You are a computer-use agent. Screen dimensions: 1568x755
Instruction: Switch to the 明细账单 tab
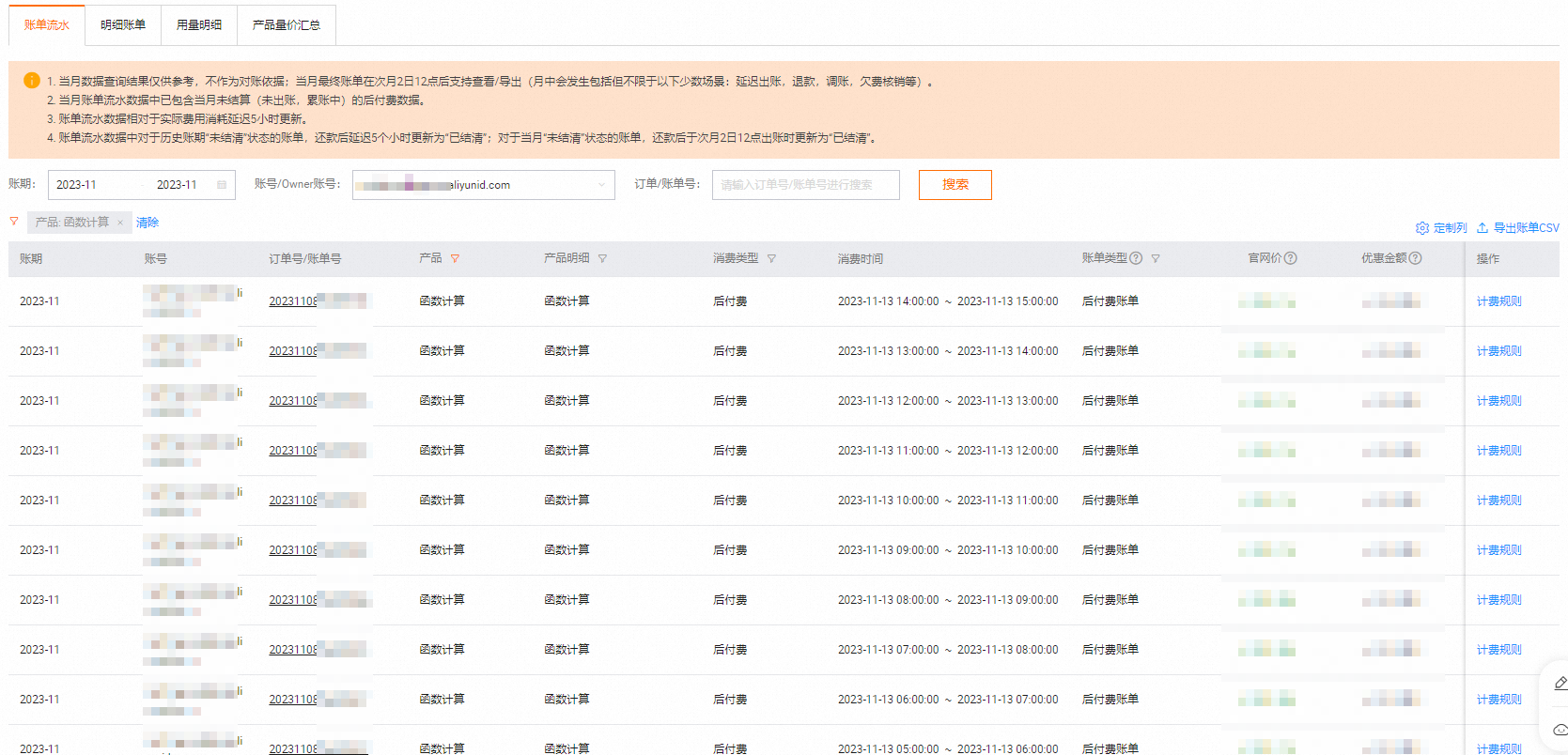point(123,25)
